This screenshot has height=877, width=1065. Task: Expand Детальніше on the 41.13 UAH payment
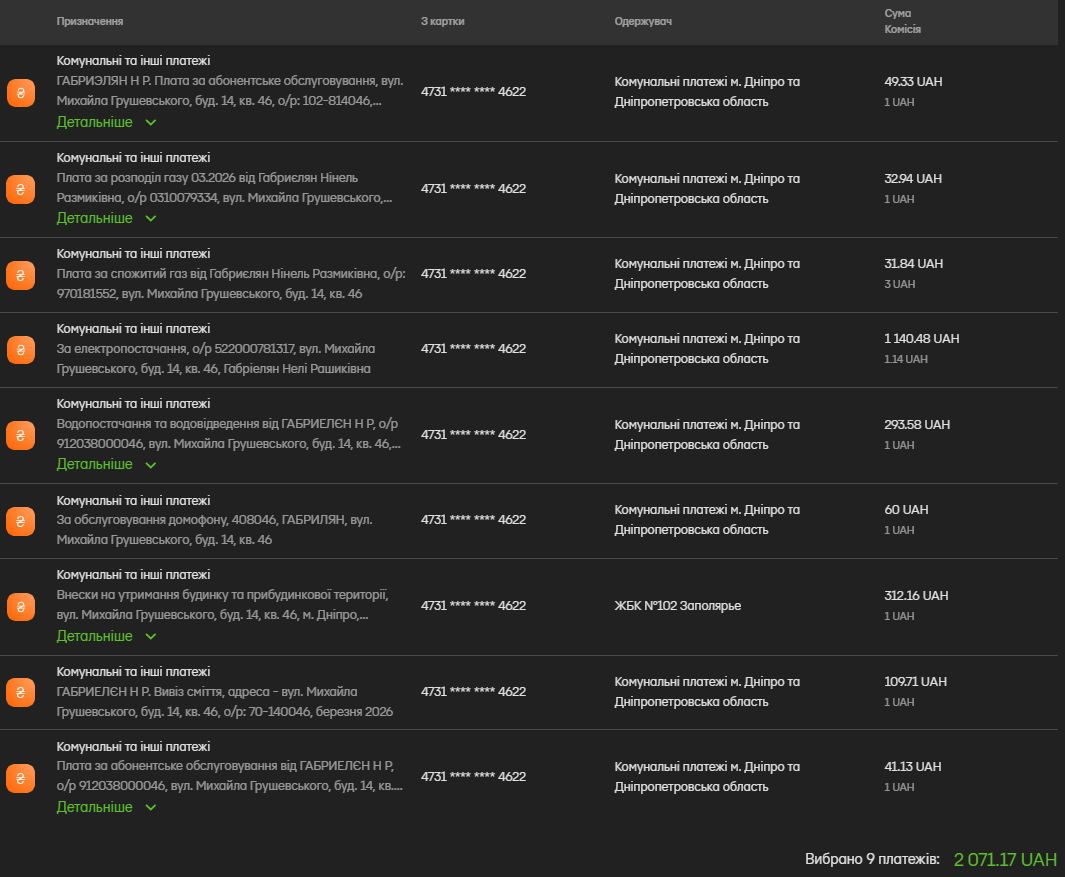(x=106, y=807)
